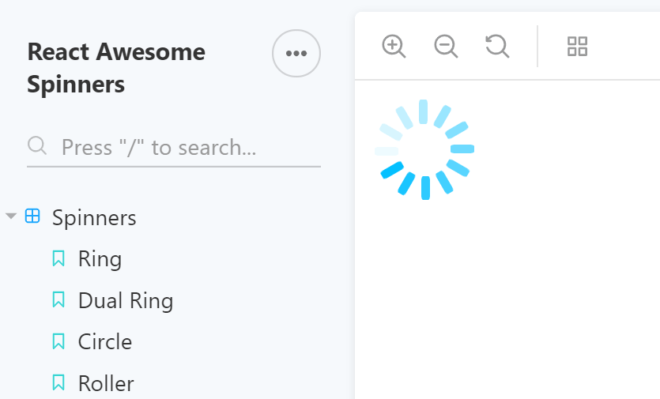The width and height of the screenshot is (660, 399).
Task: Click the bookmark icon beside Dual Ring
Action: click(59, 300)
